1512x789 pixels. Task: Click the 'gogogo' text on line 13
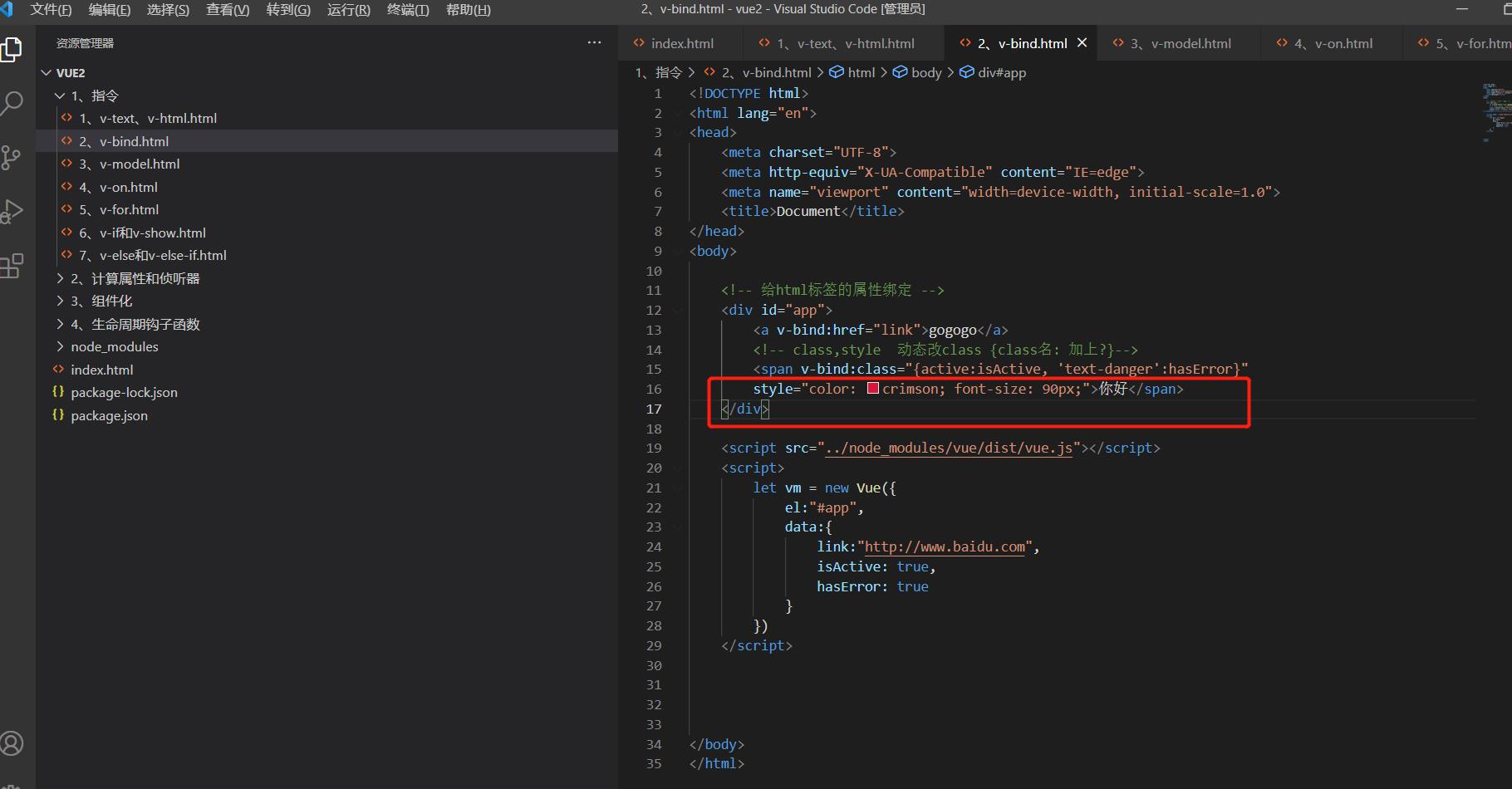coord(952,330)
